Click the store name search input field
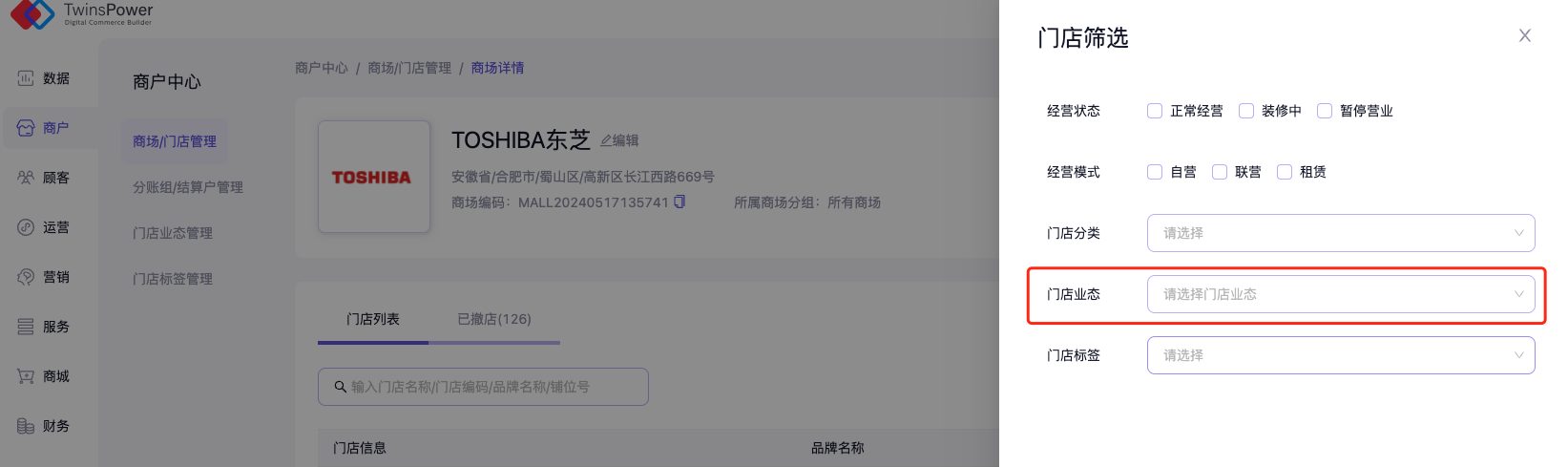The image size is (1568, 467). pos(483,387)
